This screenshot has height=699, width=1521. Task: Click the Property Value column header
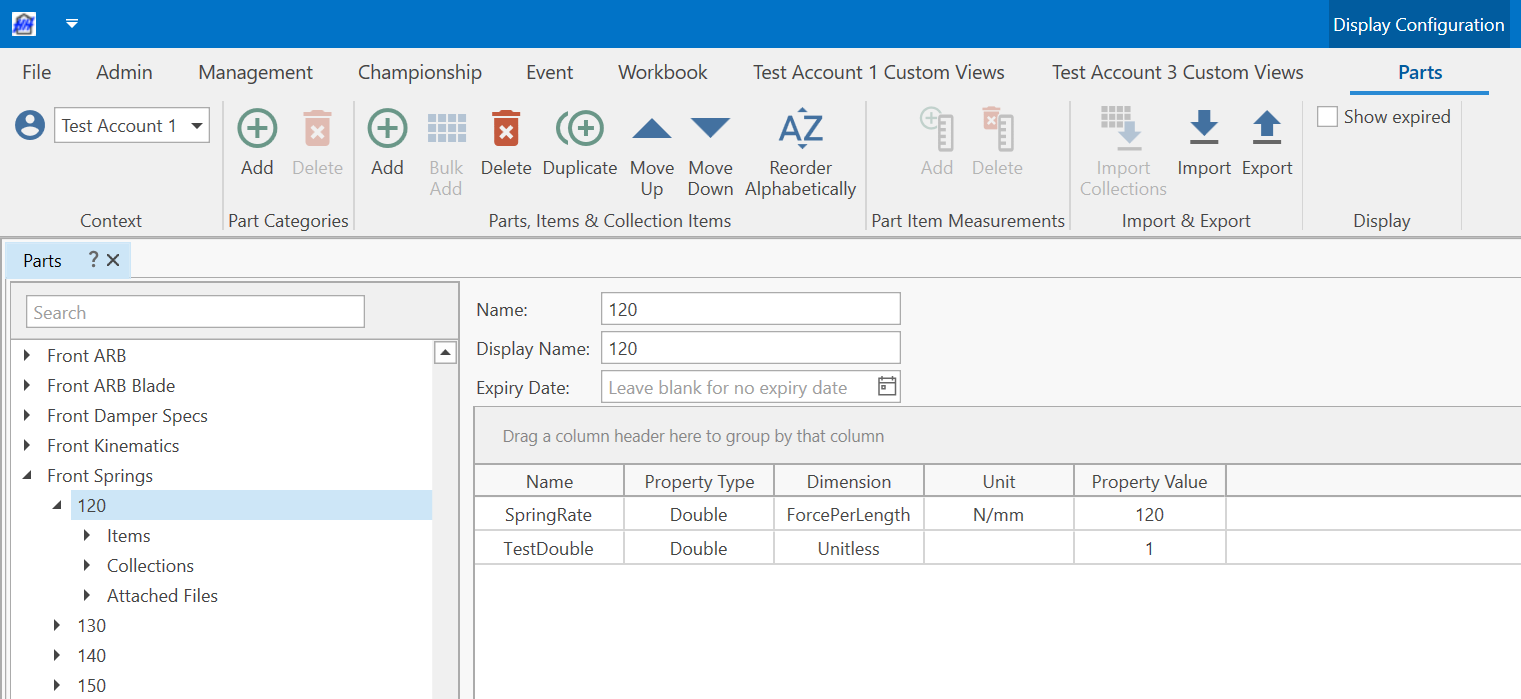click(x=1149, y=482)
